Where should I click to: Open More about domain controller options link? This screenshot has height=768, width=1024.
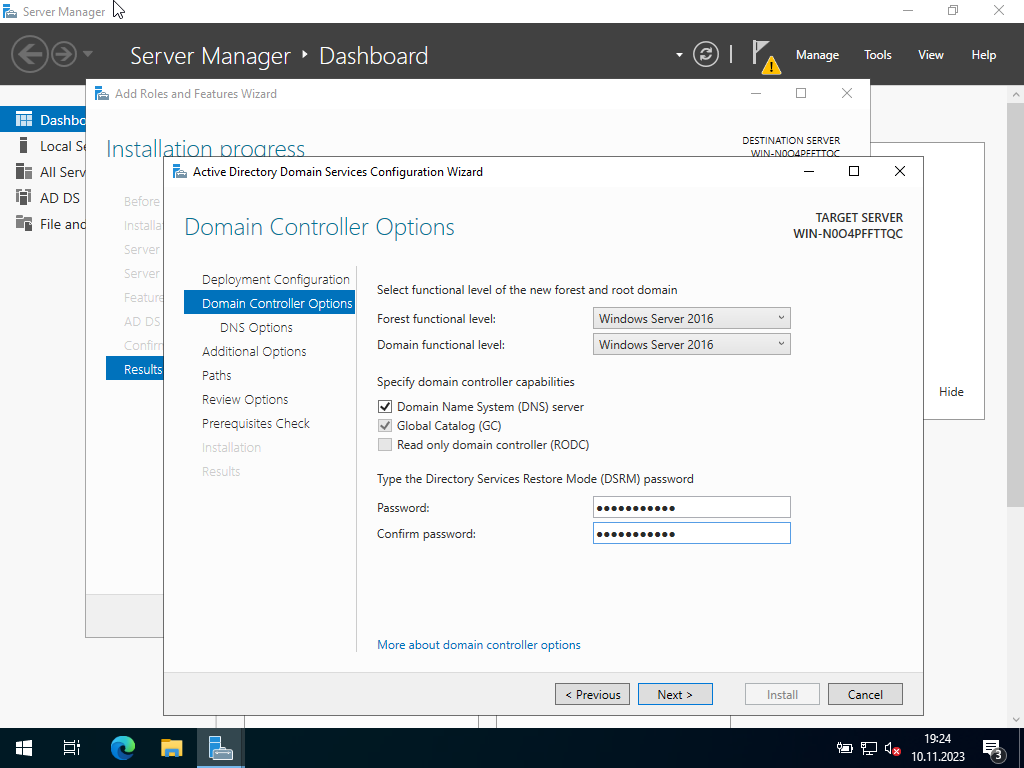tap(479, 645)
